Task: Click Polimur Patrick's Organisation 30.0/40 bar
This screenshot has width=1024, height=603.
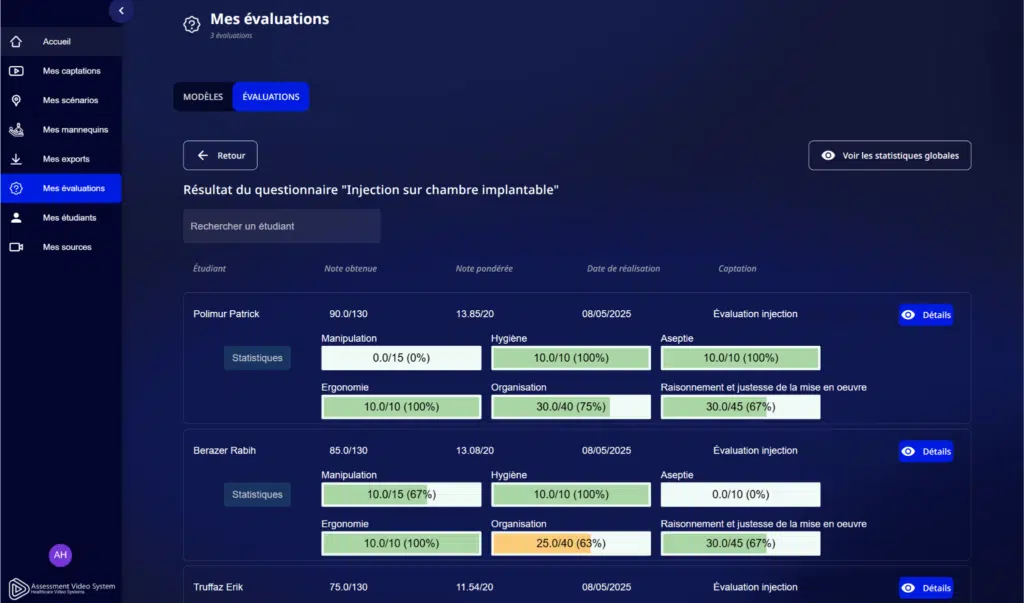Action: pyautogui.click(x=571, y=407)
